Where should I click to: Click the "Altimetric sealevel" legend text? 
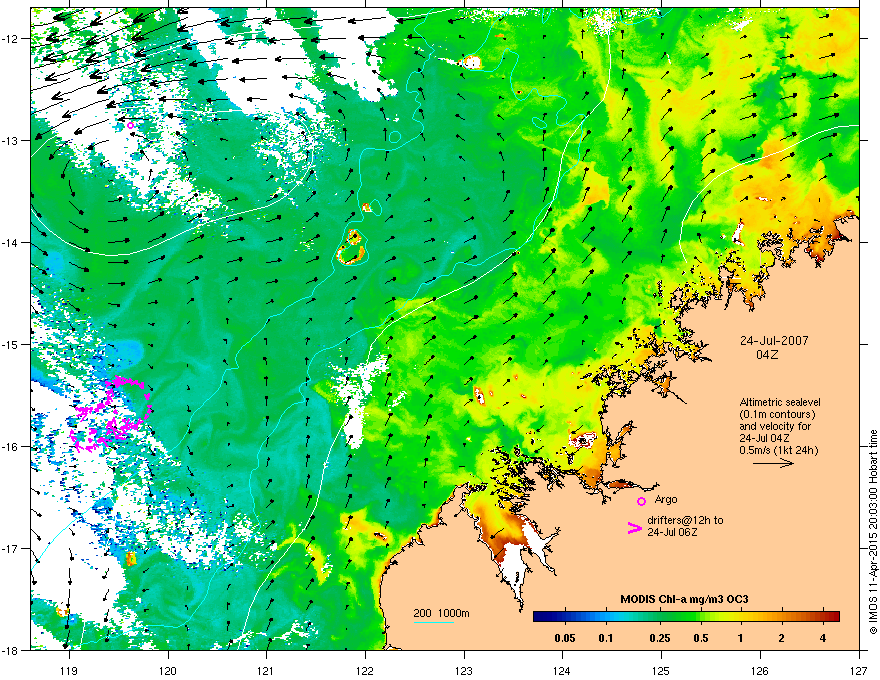780,402
